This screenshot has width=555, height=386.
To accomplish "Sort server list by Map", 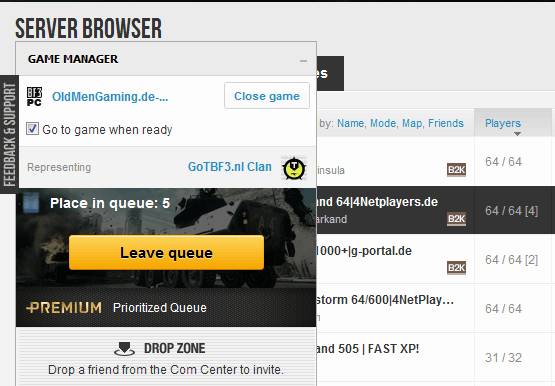I will click(413, 123).
